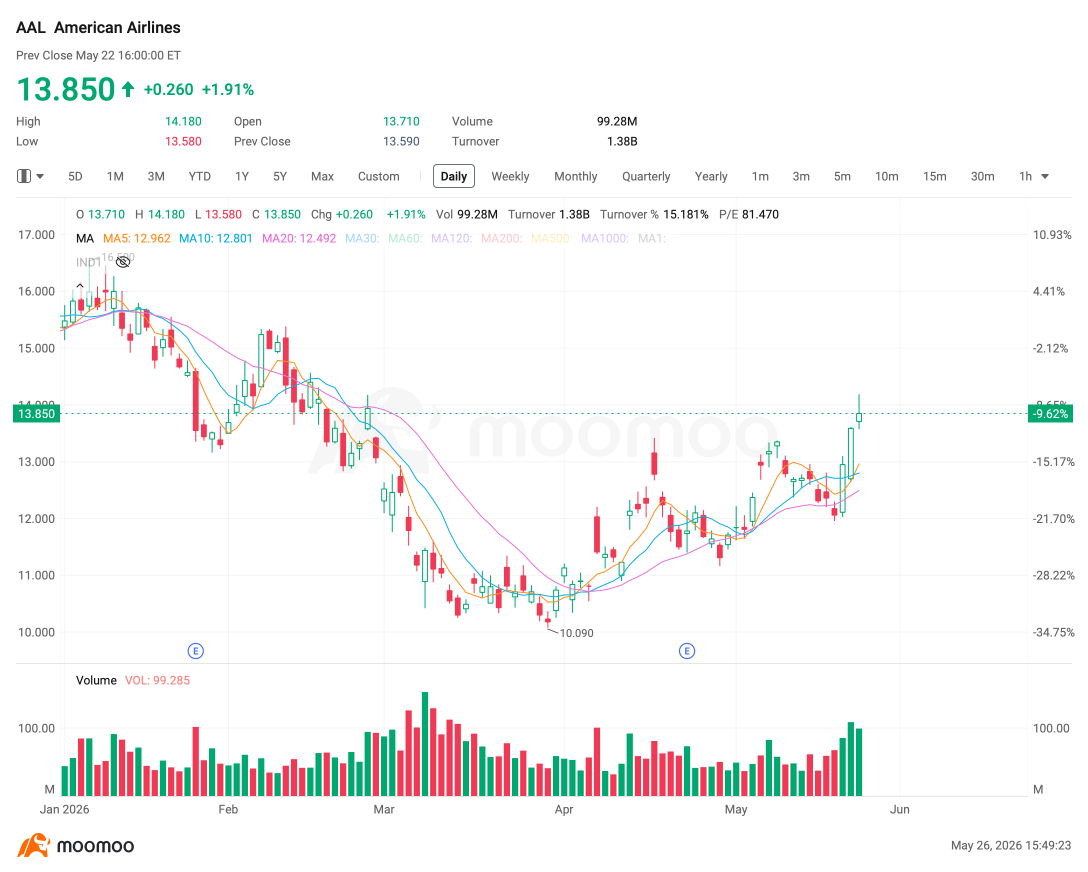This screenshot has height=872, width=1088.
Task: Click the P/E 81.470 readout
Action: click(x=749, y=214)
